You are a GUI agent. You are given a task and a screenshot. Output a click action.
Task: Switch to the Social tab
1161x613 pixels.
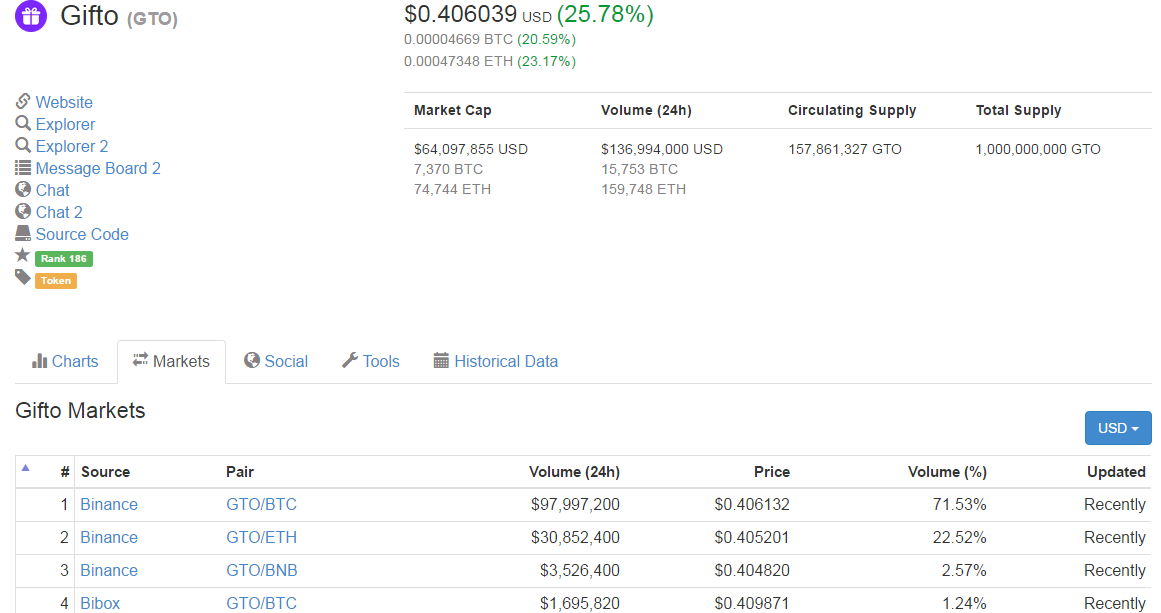tap(276, 361)
